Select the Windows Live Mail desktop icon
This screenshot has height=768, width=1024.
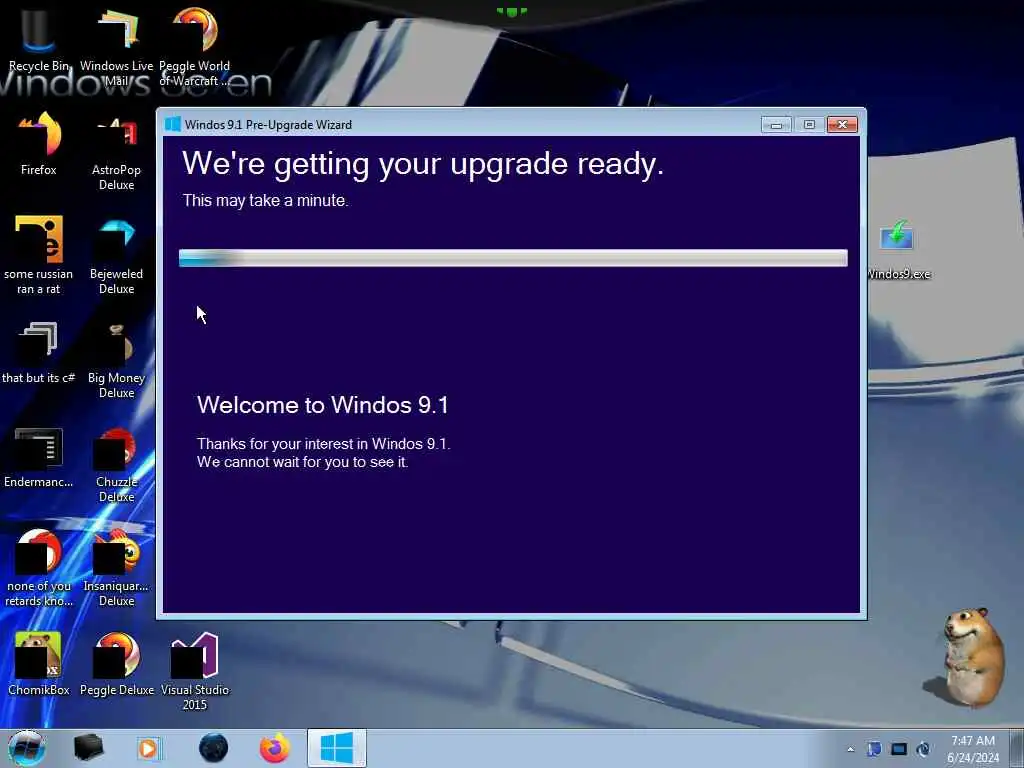click(x=116, y=46)
